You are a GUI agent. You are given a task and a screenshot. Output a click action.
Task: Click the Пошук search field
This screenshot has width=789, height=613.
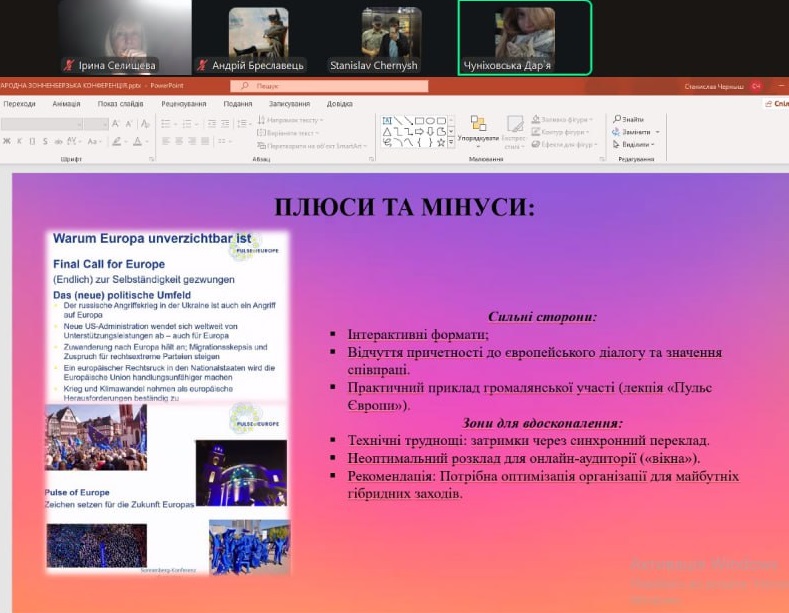click(330, 87)
